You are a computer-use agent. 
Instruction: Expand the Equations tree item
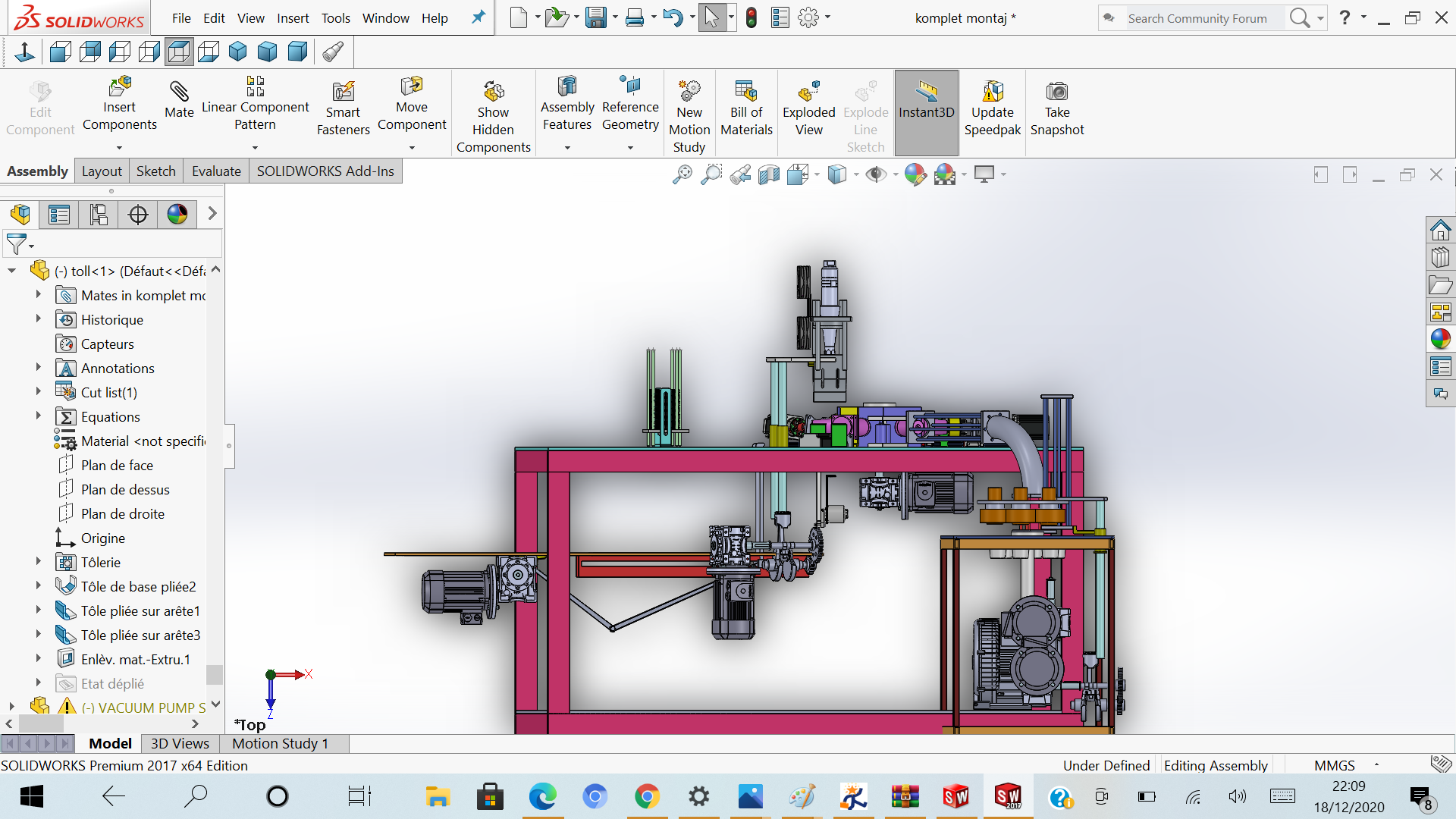38,416
